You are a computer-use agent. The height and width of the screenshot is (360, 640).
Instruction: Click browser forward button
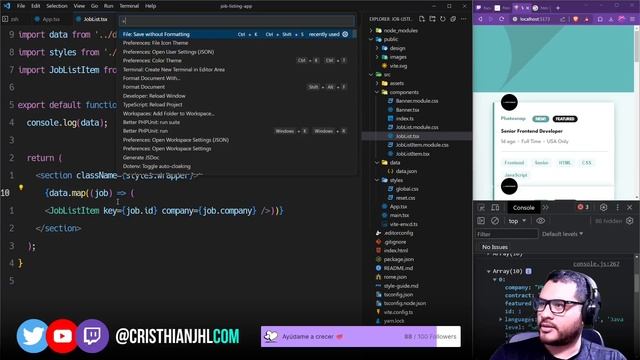tap(491, 19)
